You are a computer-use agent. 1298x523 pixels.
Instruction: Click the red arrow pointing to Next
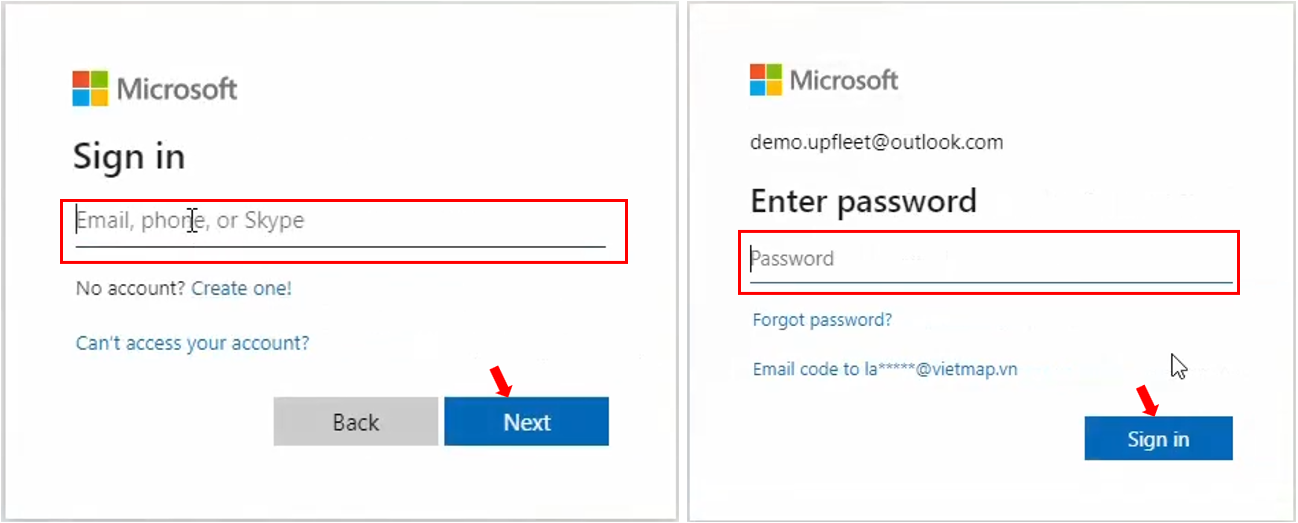pyautogui.click(x=502, y=381)
